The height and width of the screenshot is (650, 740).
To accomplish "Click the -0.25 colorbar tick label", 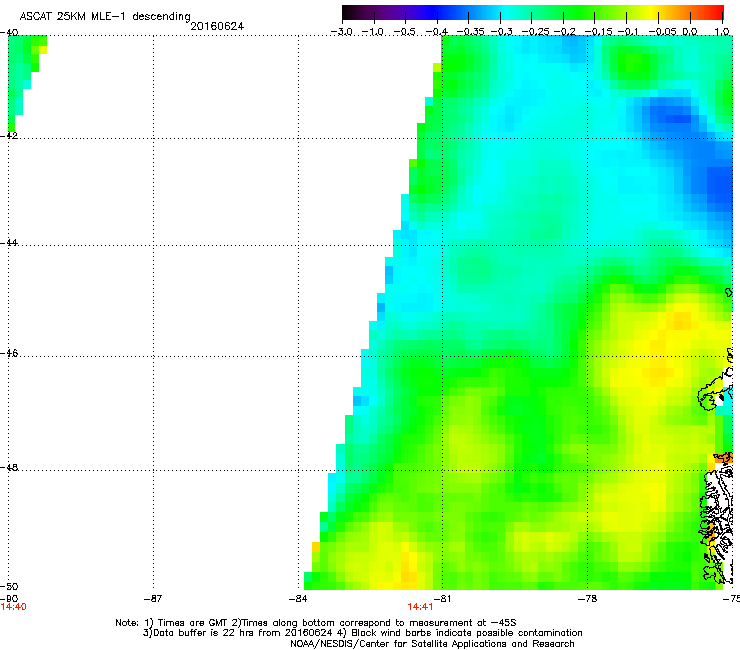I will [535, 32].
